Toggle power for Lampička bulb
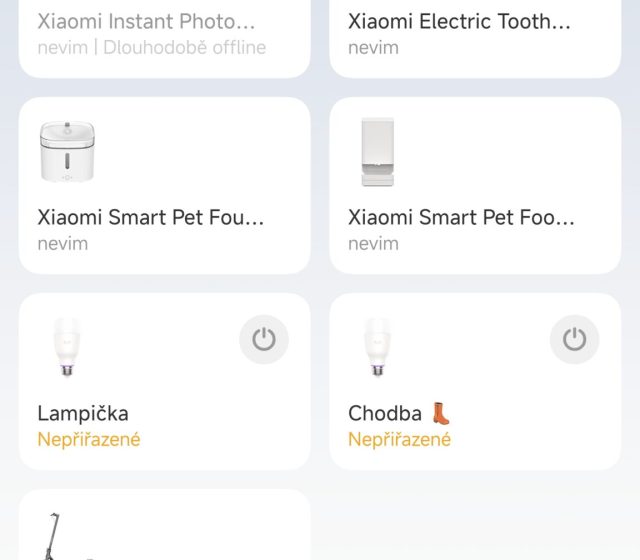 (264, 340)
